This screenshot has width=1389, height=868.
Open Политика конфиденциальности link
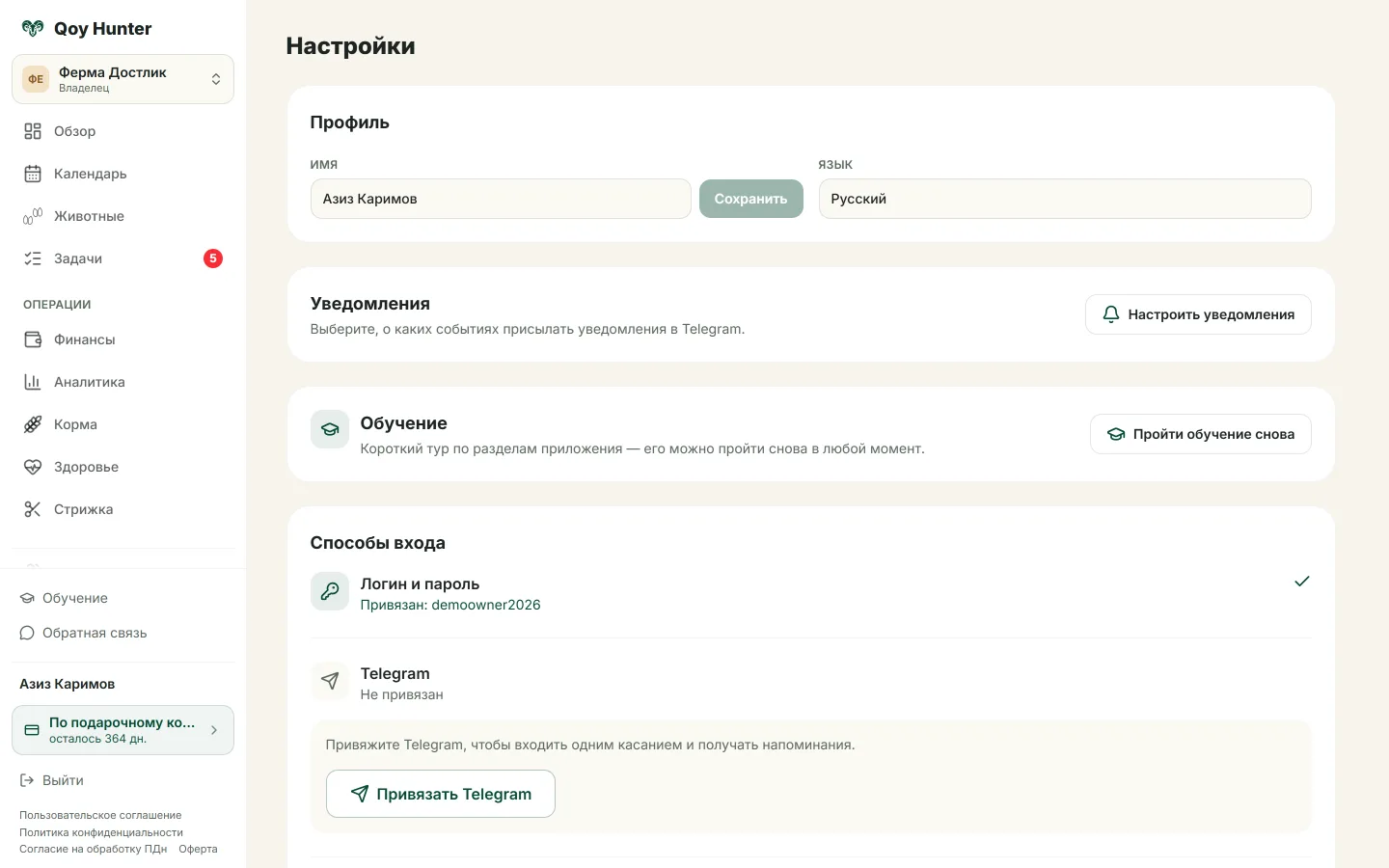[101, 832]
